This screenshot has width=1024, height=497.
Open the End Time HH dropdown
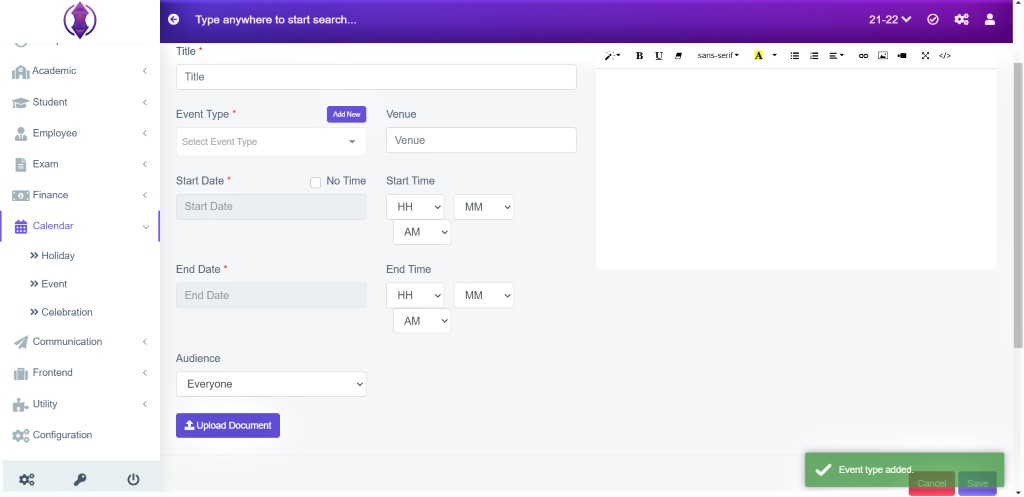415,295
